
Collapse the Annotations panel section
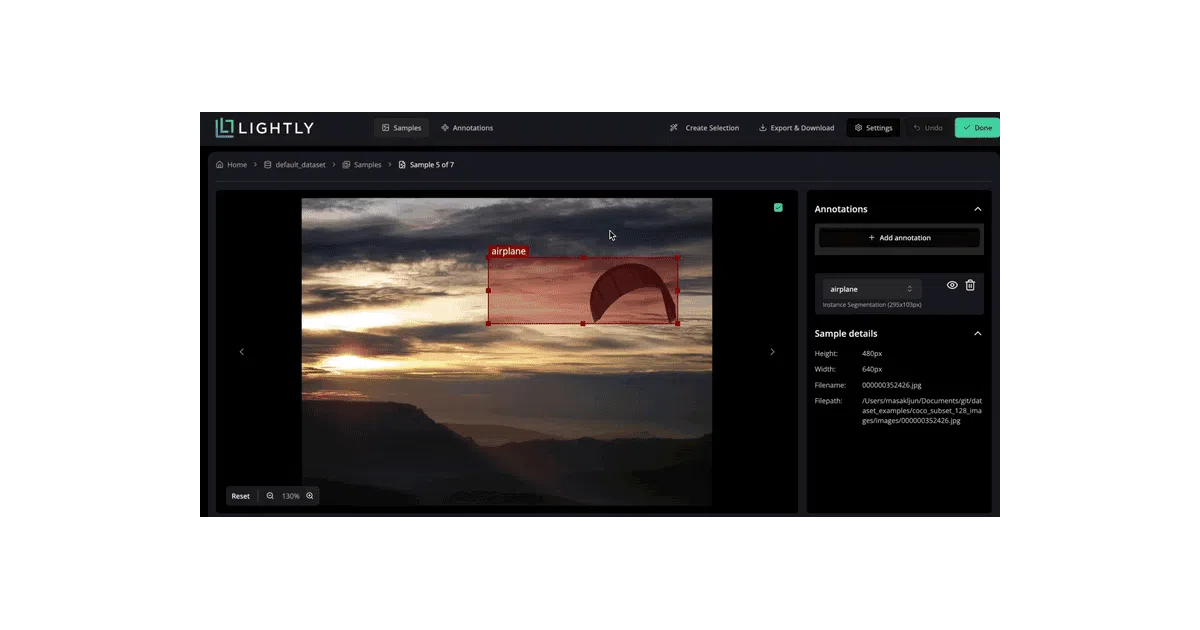coord(978,209)
